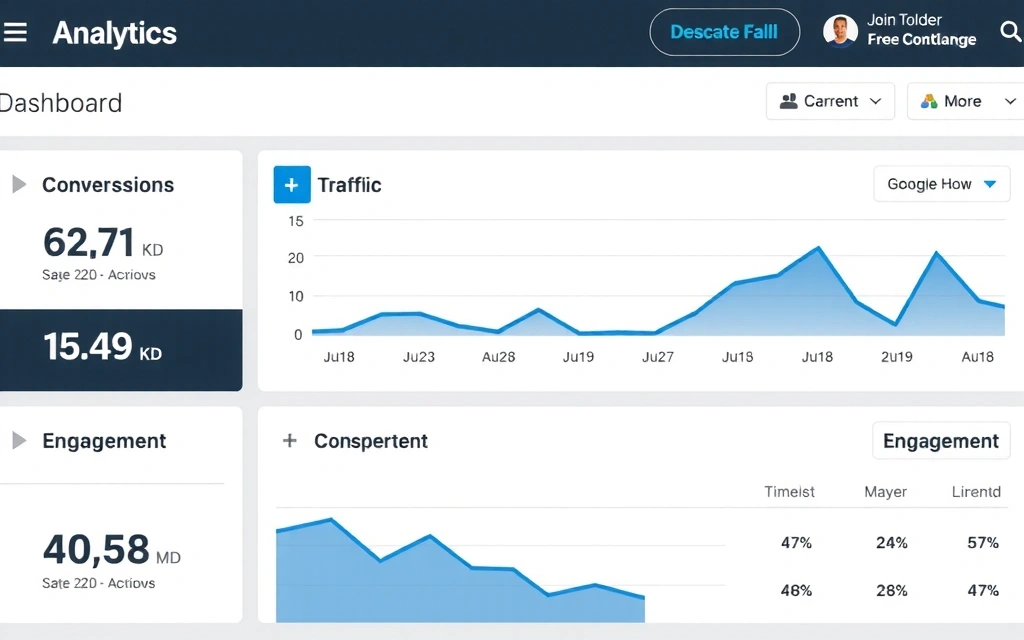Click the Analytics logo text
1024x640 pixels.
(114, 32)
